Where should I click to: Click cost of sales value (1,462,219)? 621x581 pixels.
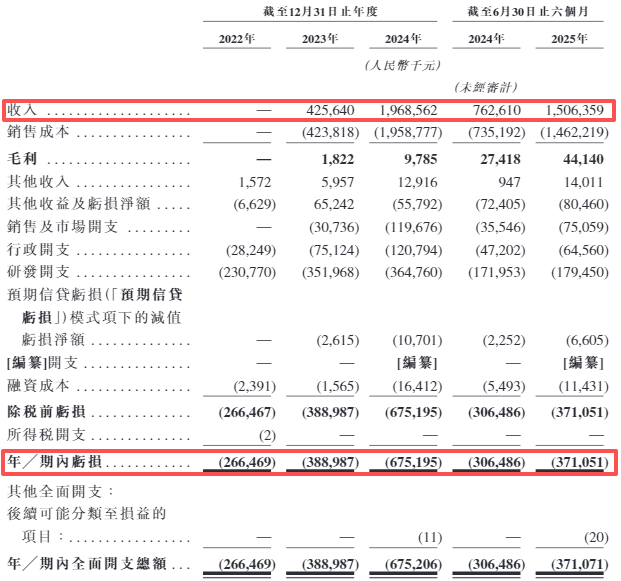575,132
